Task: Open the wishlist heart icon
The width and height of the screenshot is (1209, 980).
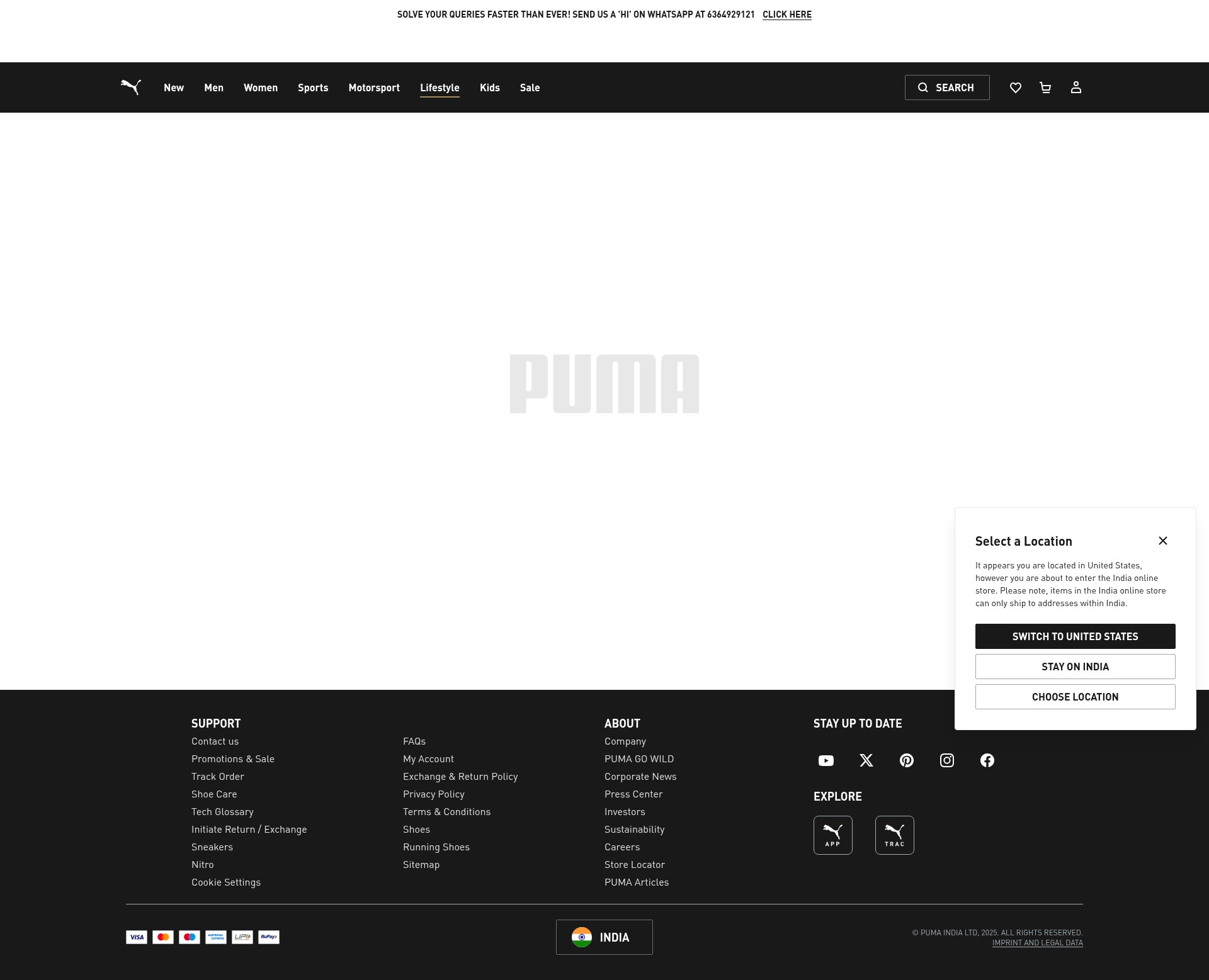Action: tap(1016, 87)
